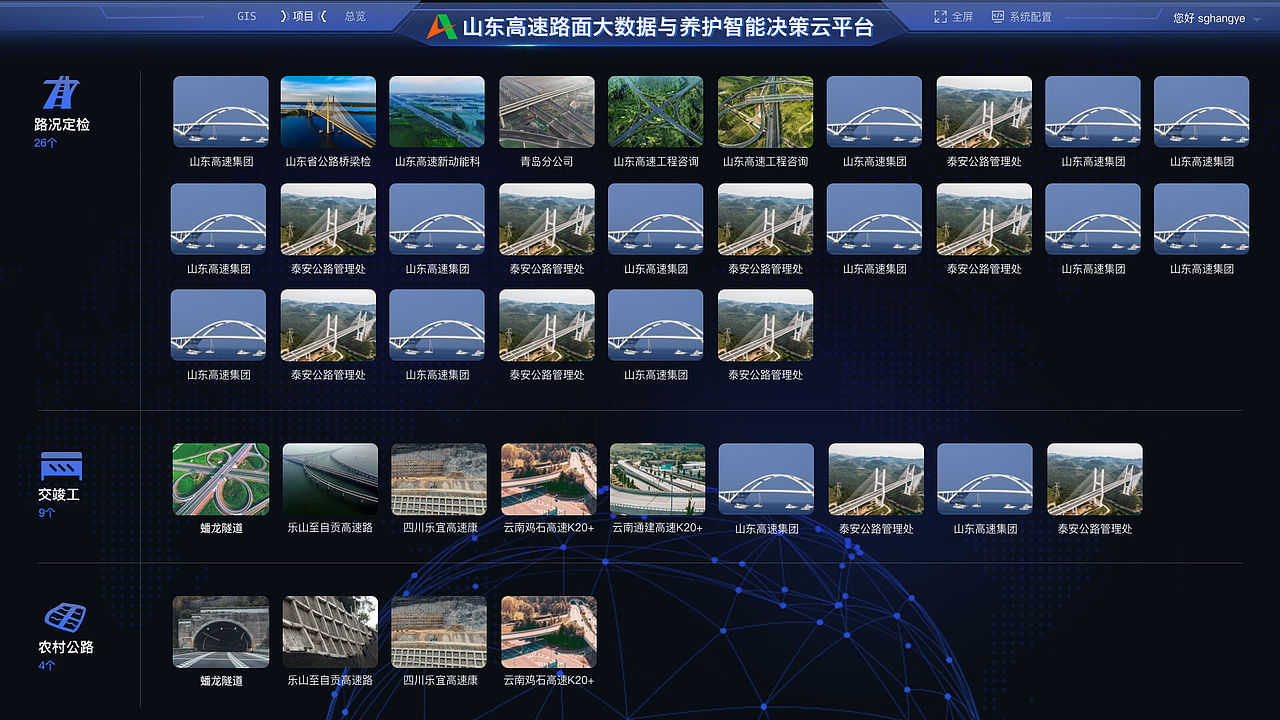Open 云南鸡石高速K20+ thumbnail in 交竣工 section
The image size is (1280, 720).
549,479
